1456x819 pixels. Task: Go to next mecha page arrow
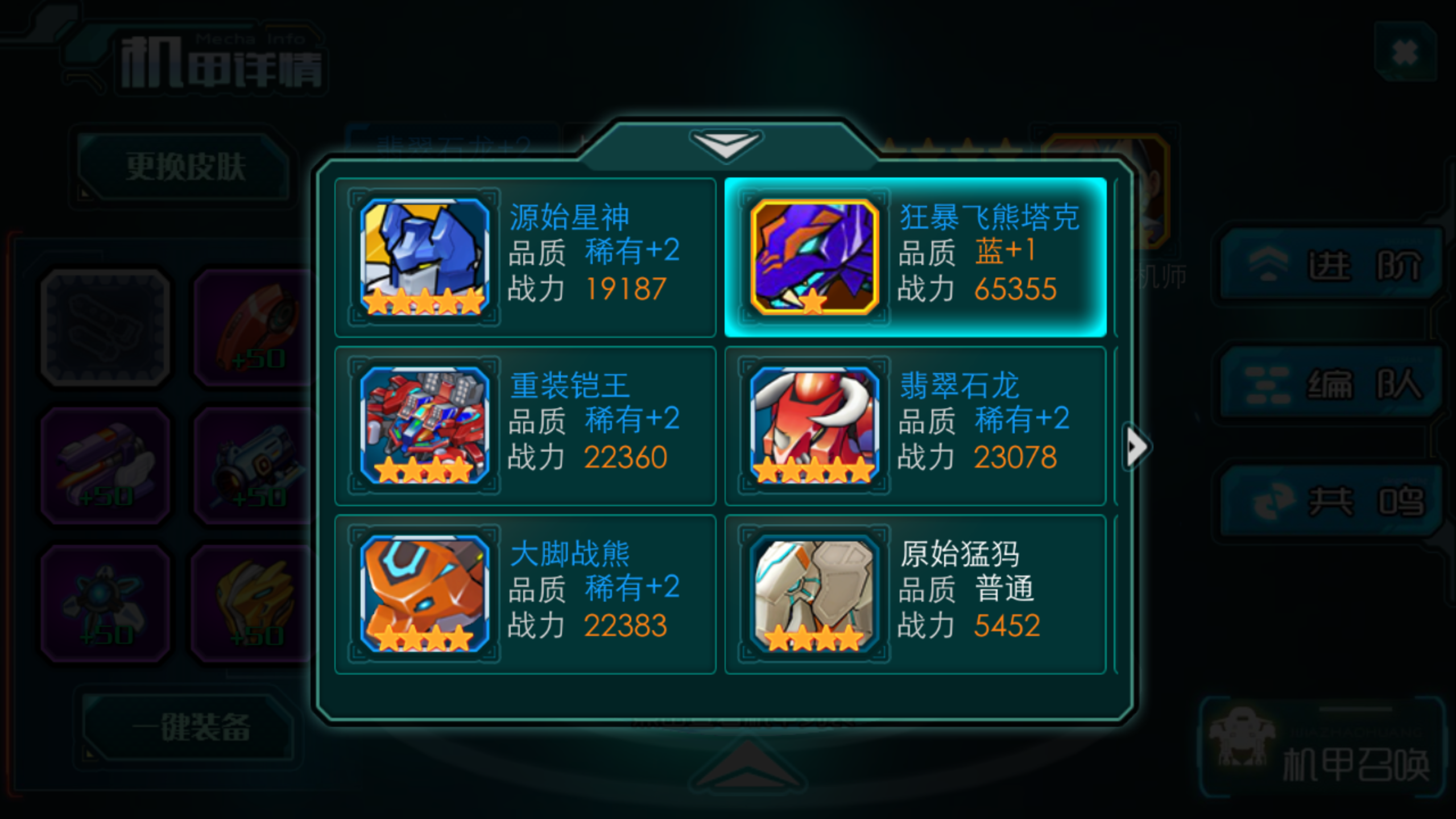(1137, 448)
